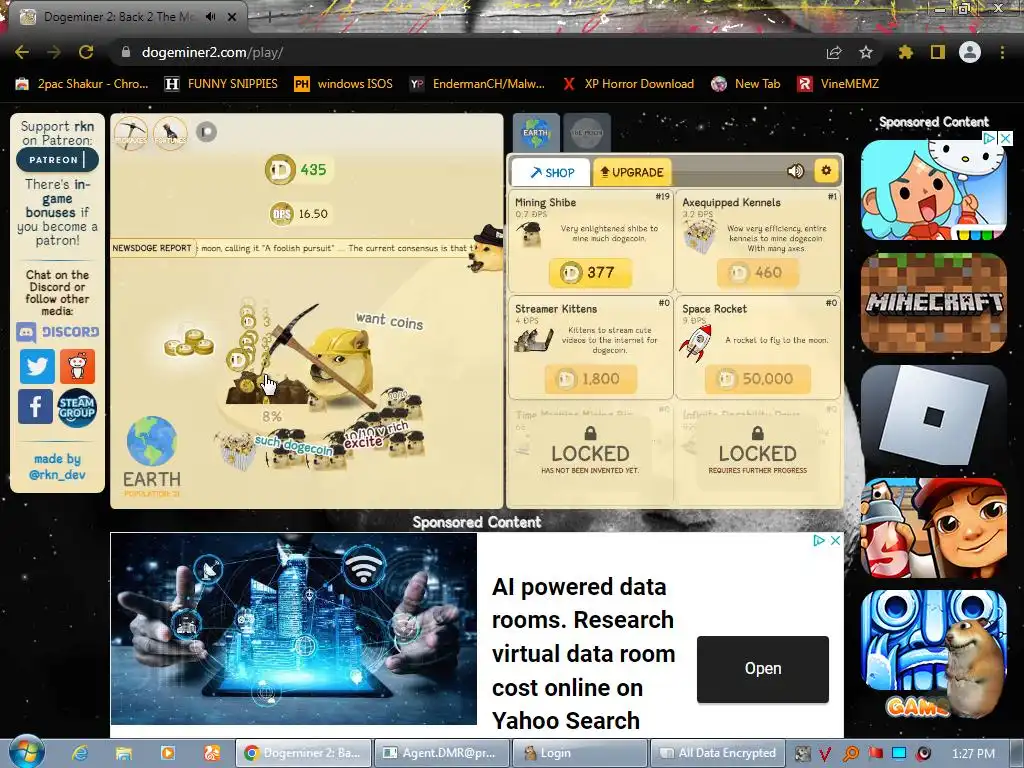
Task: Open the @rkn_dev creator link
Action: coord(57,475)
